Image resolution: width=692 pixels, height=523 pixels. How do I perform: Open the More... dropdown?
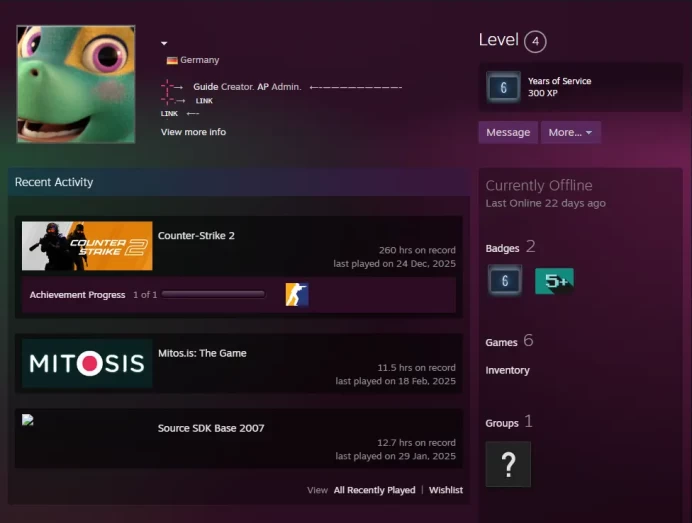coord(571,132)
